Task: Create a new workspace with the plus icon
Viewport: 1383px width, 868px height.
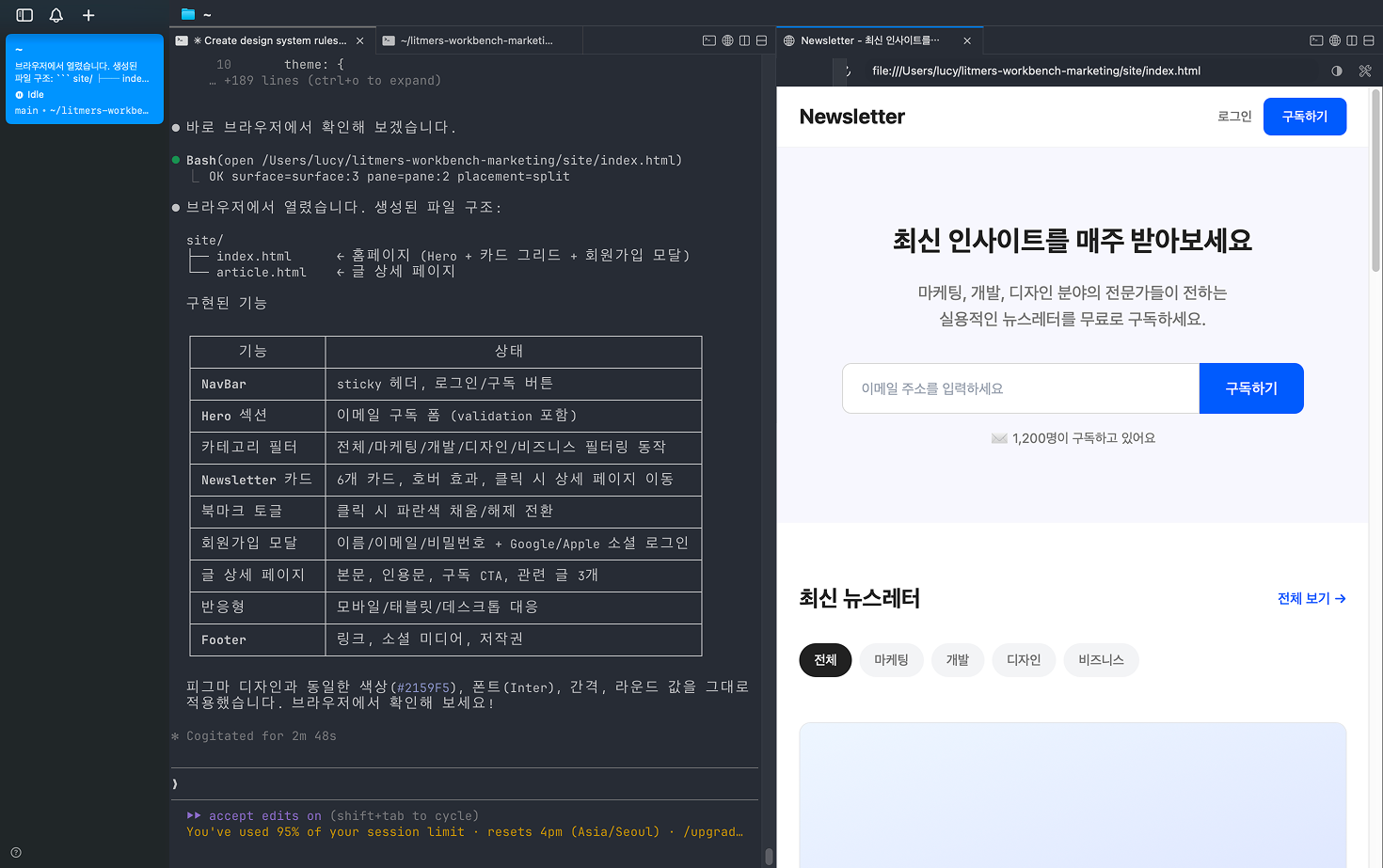Action: 88,15
